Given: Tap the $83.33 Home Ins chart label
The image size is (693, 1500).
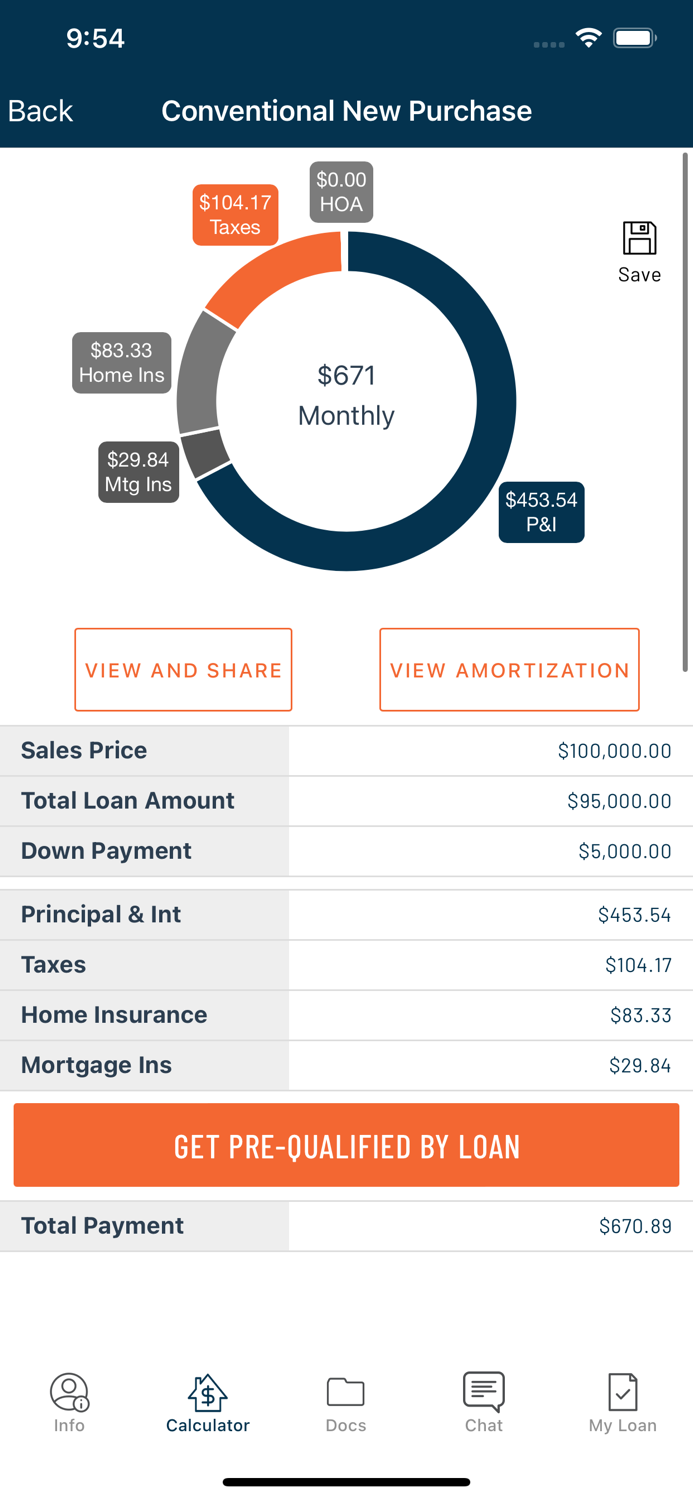Looking at the screenshot, I should 121,362.
